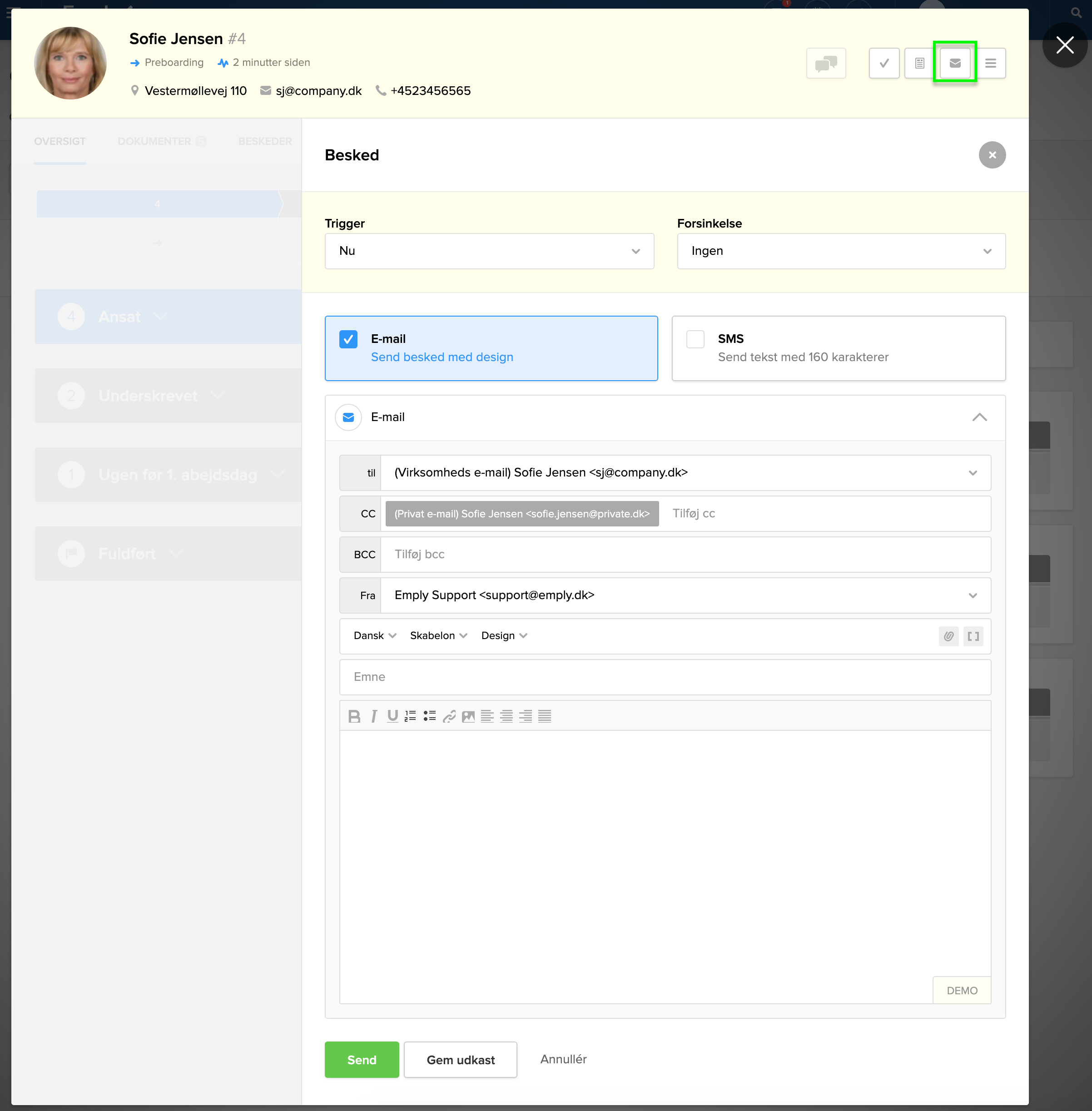Apply underline formatting to email text
Image resolution: width=1092 pixels, height=1111 pixels.
tap(392, 716)
